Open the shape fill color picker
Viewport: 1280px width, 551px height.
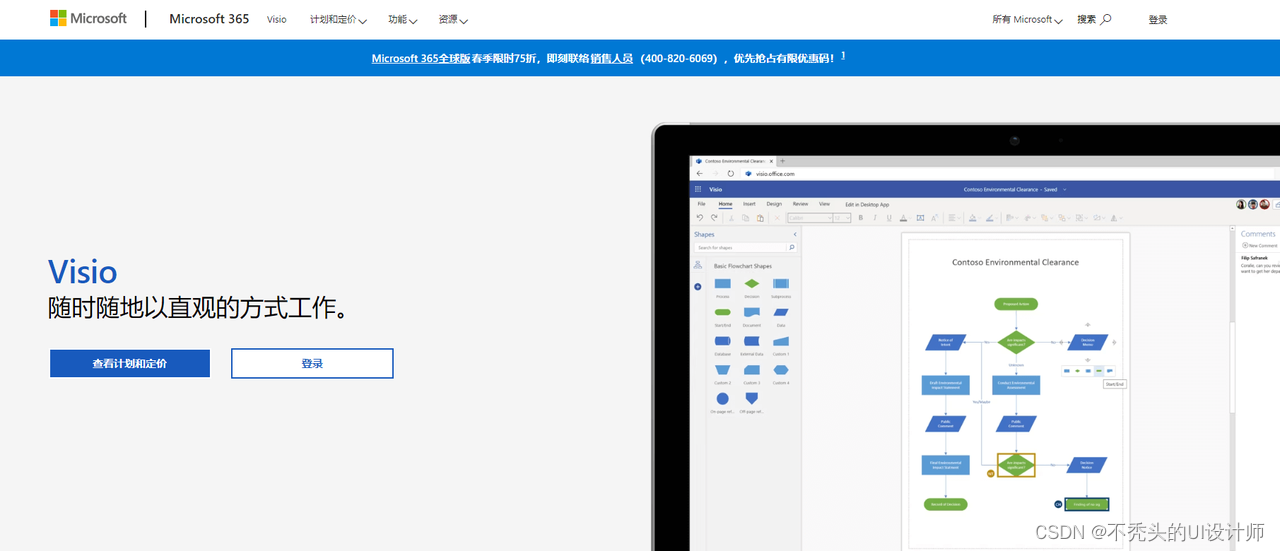[x=974, y=218]
